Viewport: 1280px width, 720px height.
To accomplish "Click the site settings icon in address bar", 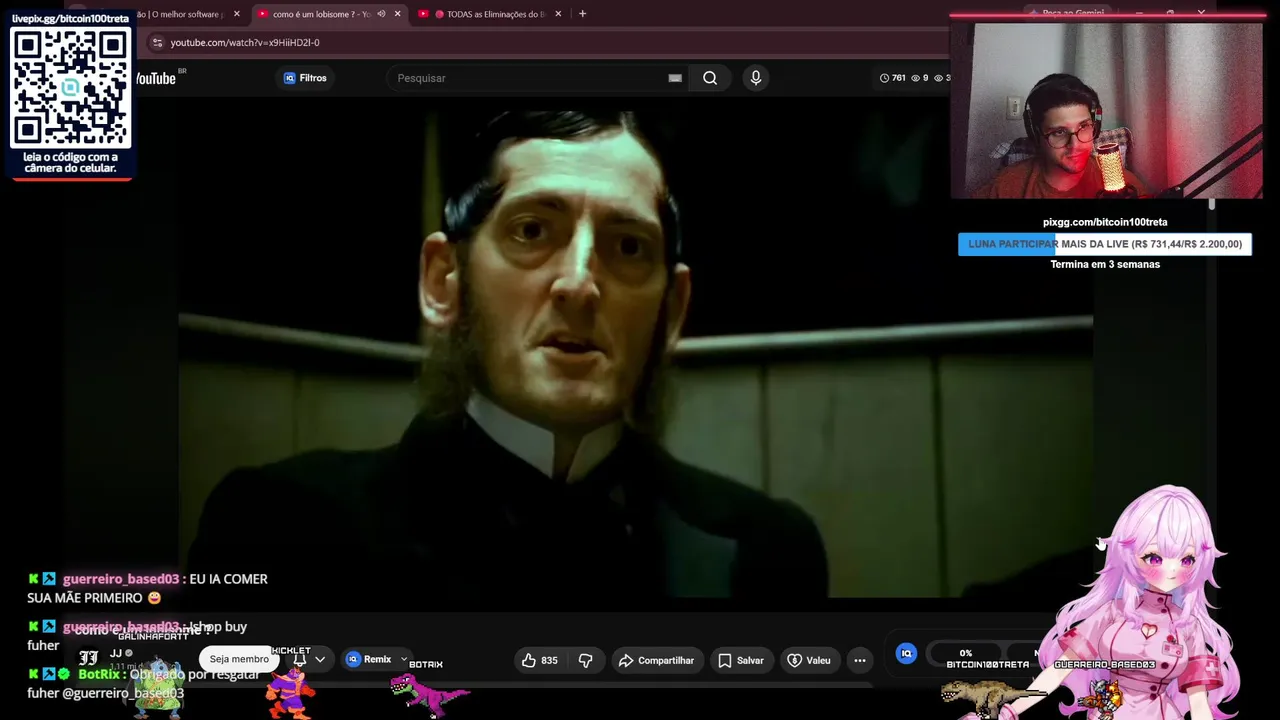I will (x=157, y=42).
